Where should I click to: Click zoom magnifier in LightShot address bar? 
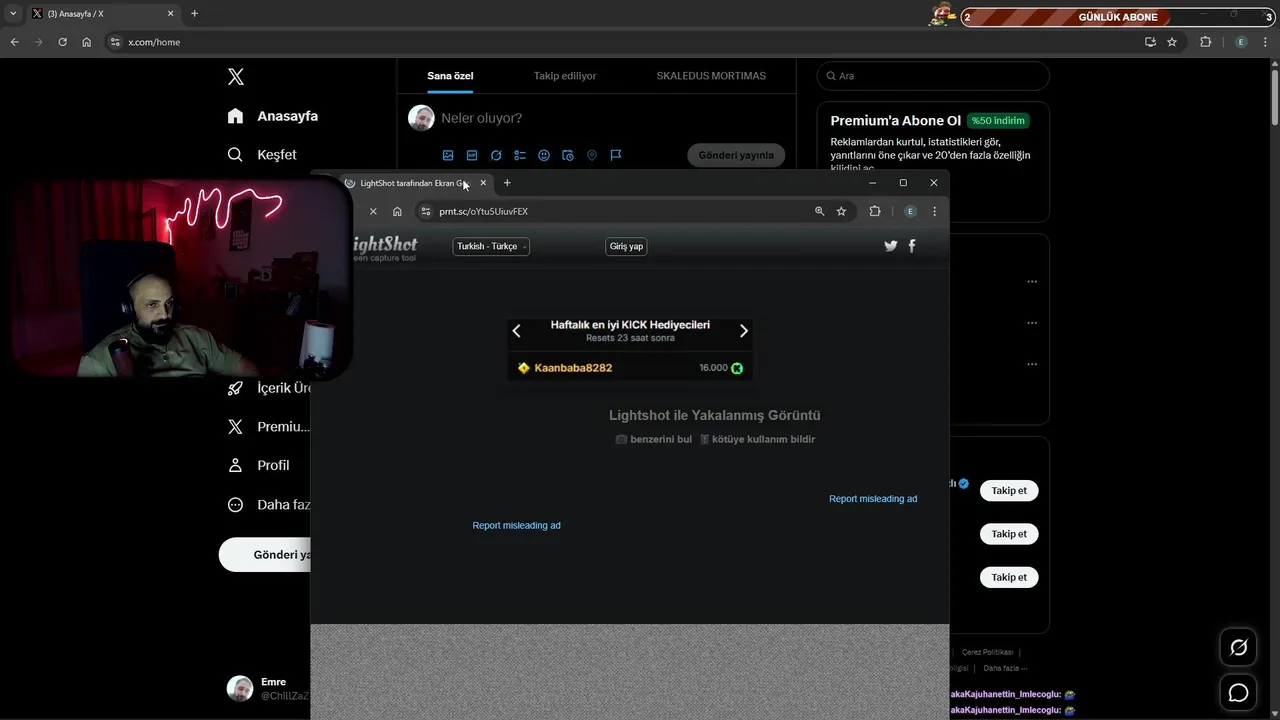click(820, 211)
